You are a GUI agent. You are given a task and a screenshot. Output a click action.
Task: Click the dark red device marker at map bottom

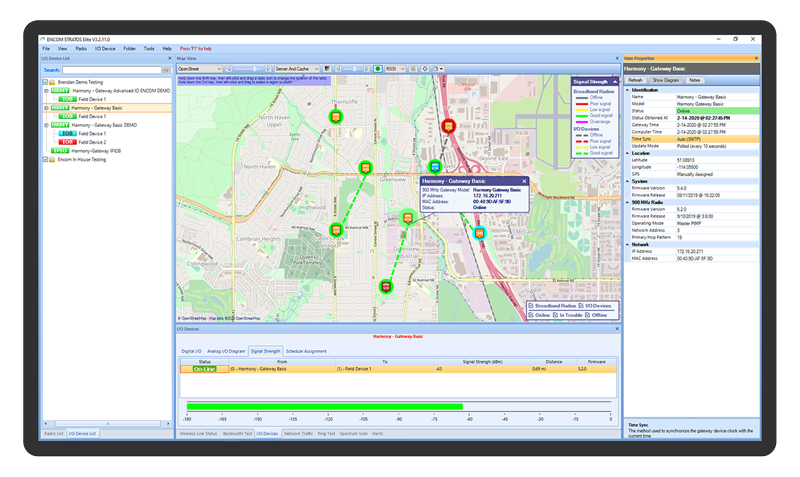[x=386, y=287]
